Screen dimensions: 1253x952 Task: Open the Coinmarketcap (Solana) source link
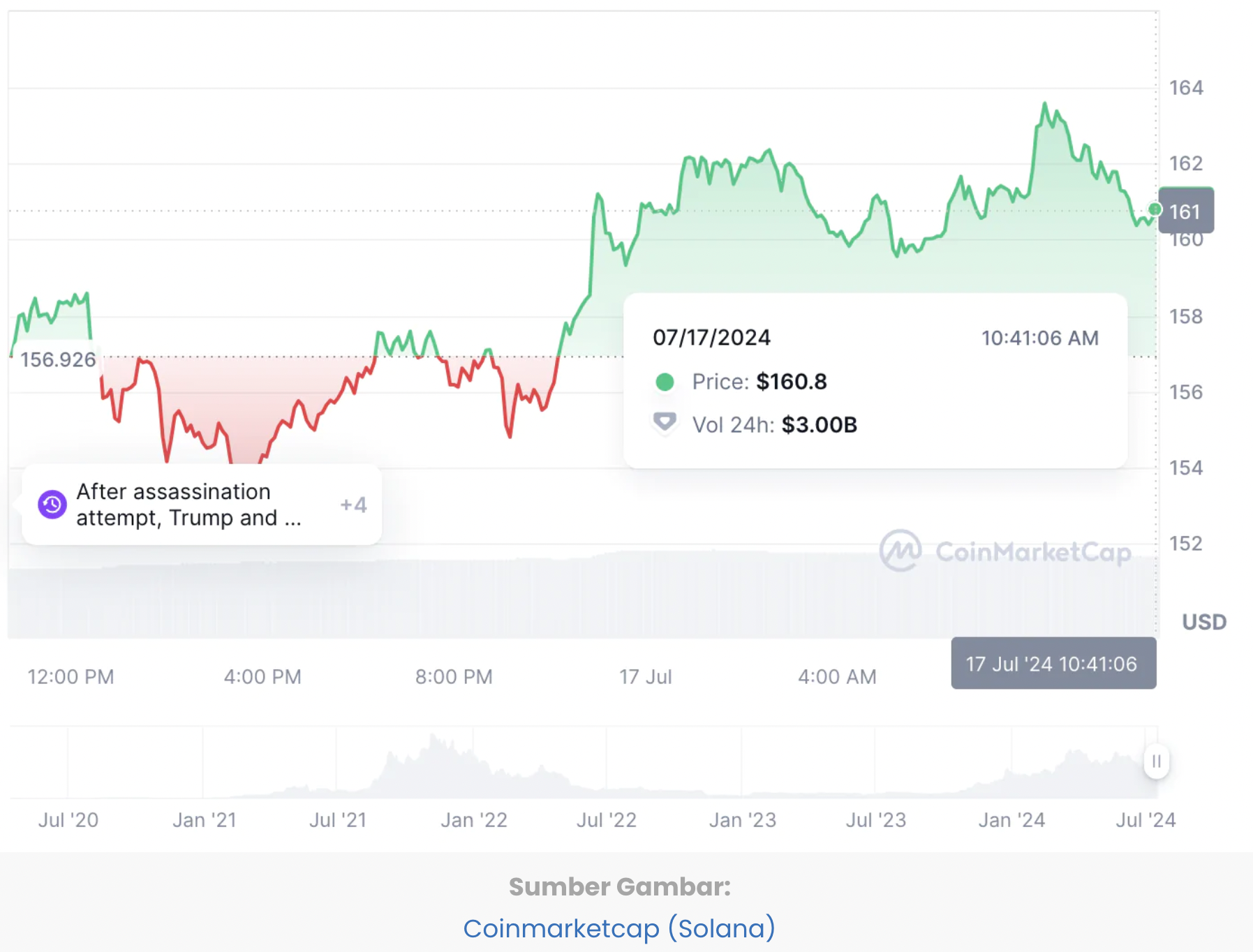pos(619,928)
